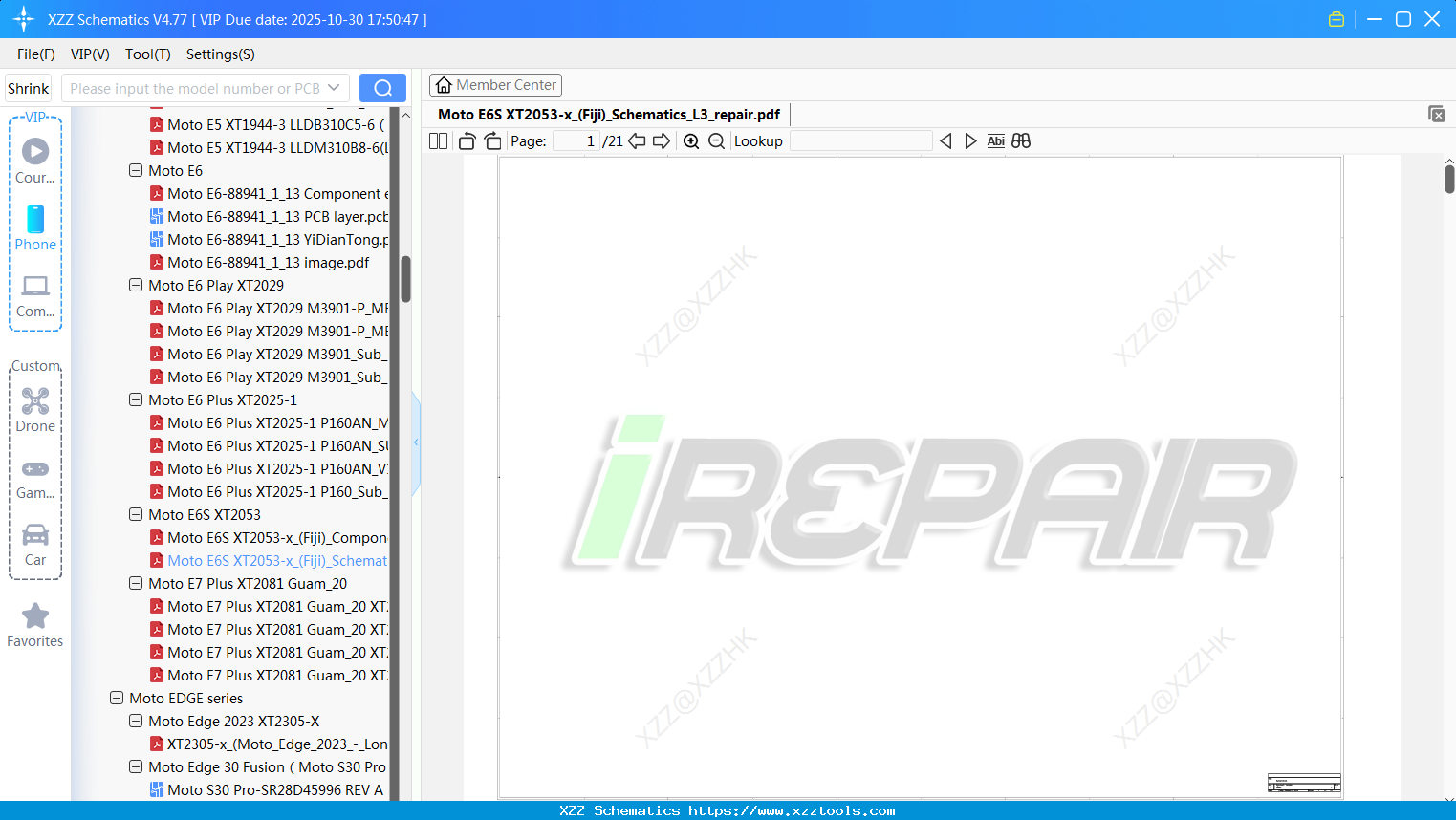The image size is (1456, 820).
Task: Open the Game console category
Action: 35,478
